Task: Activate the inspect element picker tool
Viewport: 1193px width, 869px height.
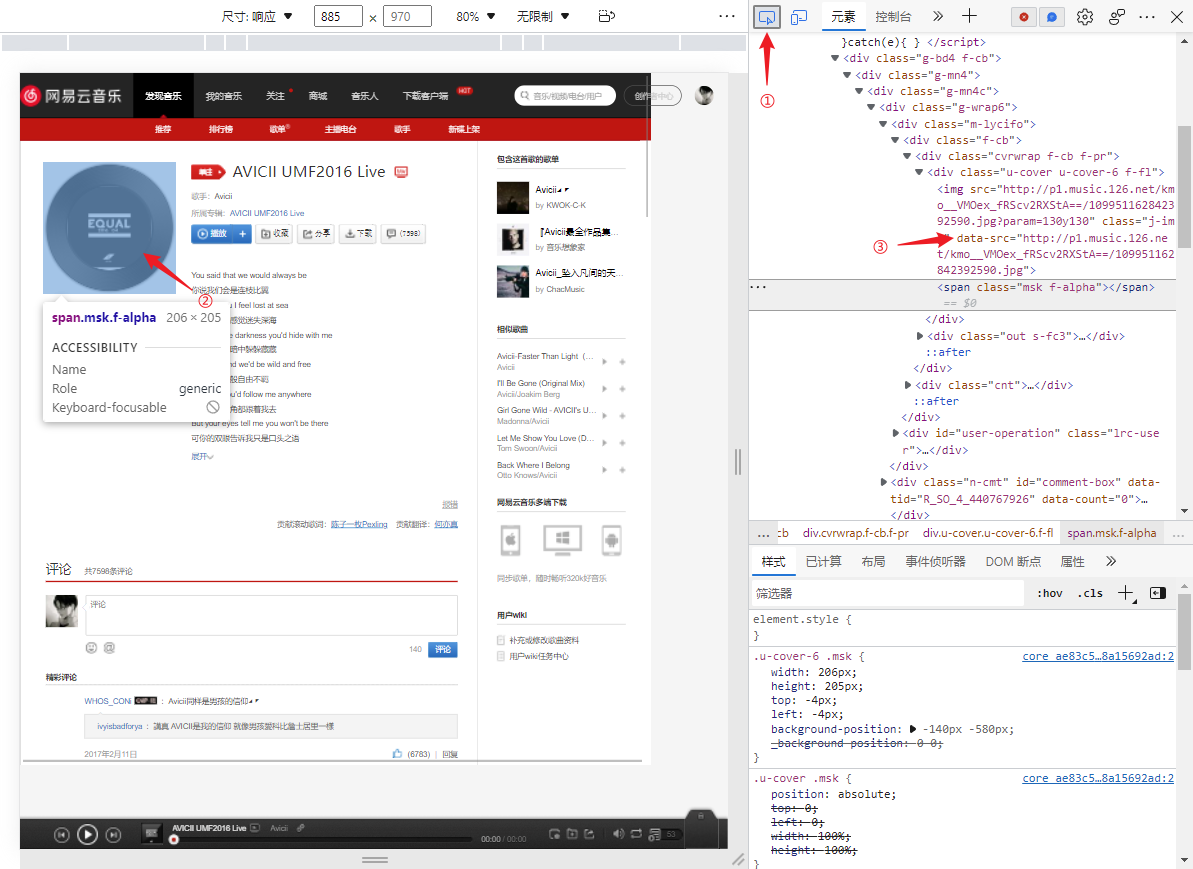Action: coord(767,17)
